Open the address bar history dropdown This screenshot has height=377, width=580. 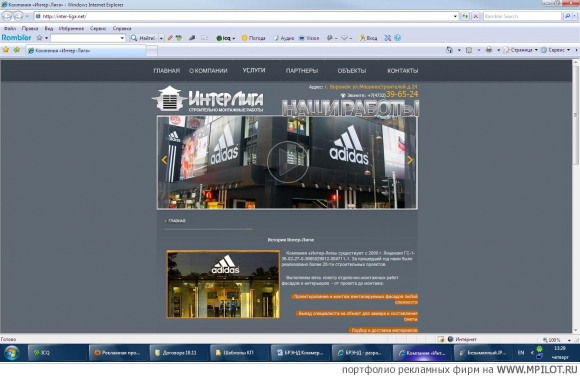click(x=455, y=16)
